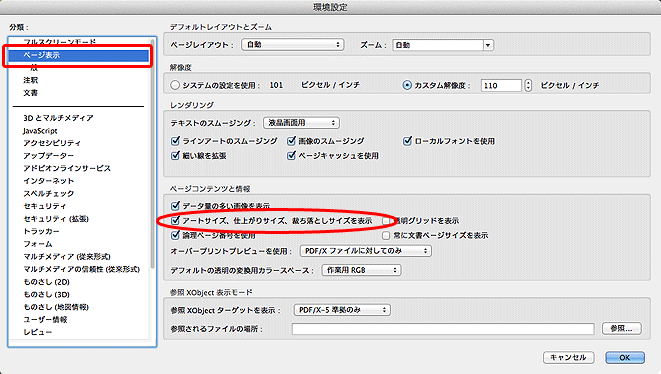Open テキストのスムージング dropdown
Image resolution: width=661 pixels, height=374 pixels.
point(301,123)
